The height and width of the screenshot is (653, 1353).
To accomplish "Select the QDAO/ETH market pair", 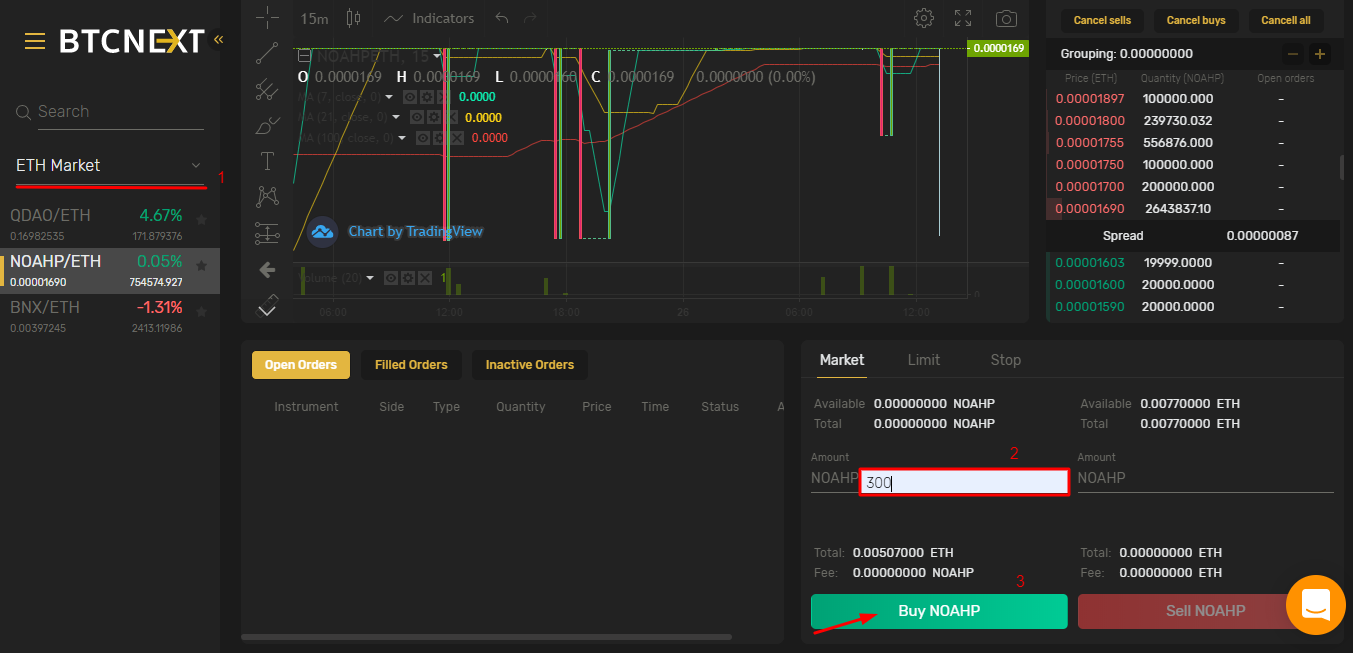I will (x=110, y=225).
